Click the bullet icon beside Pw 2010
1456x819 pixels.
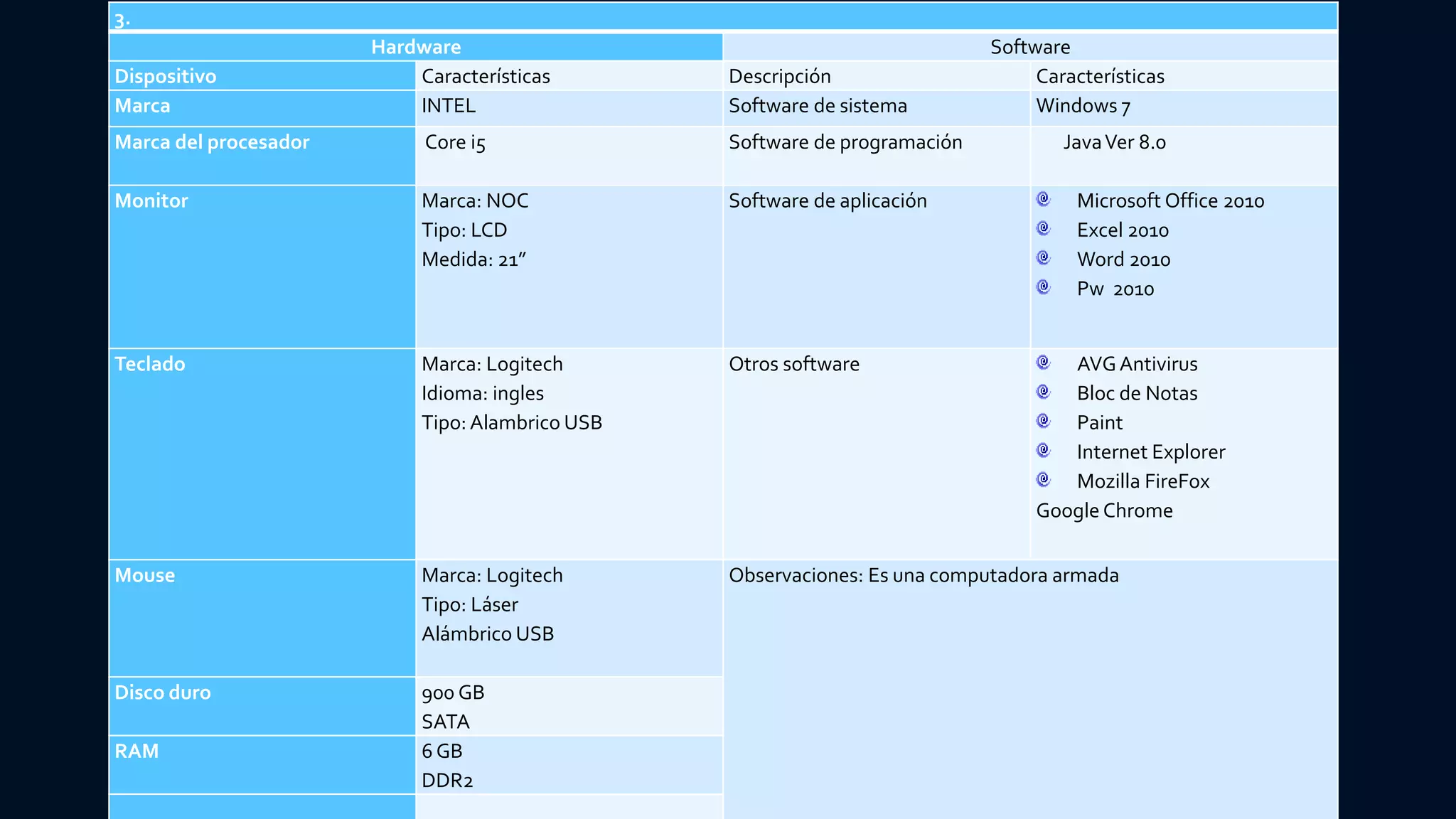pos(1043,287)
